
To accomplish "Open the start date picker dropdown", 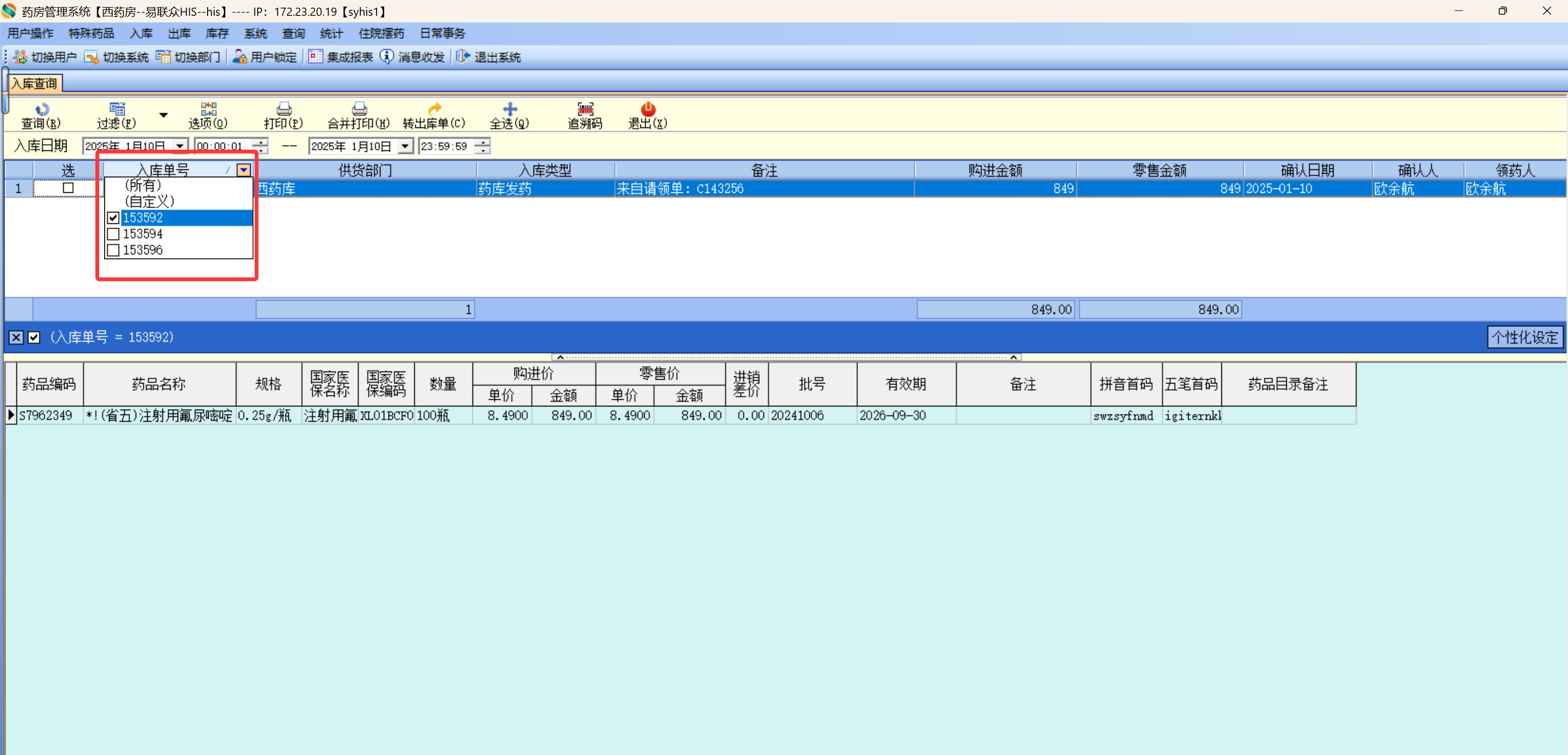I will pyautogui.click(x=179, y=147).
